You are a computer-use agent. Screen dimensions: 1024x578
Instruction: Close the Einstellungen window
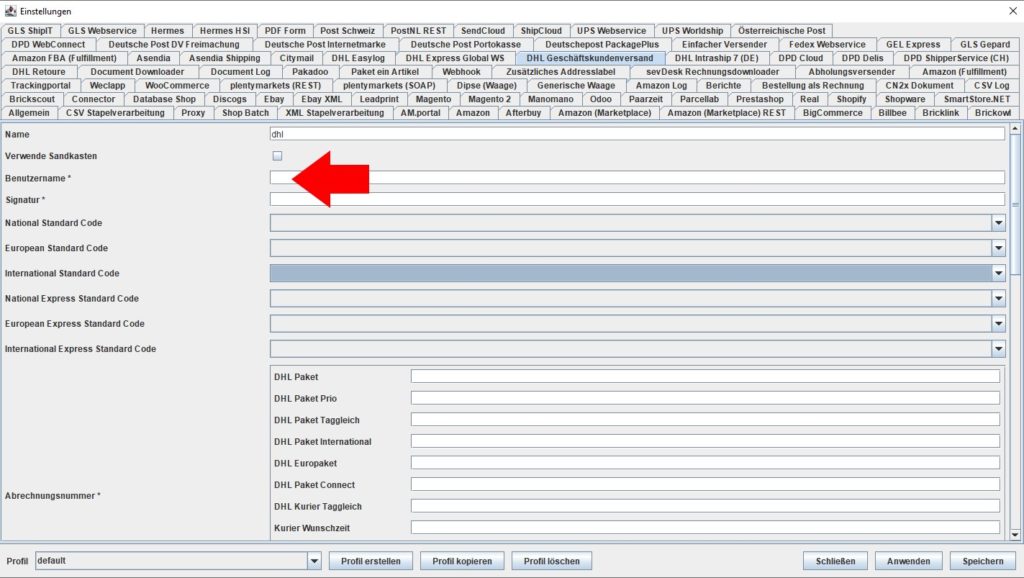click(1012, 11)
